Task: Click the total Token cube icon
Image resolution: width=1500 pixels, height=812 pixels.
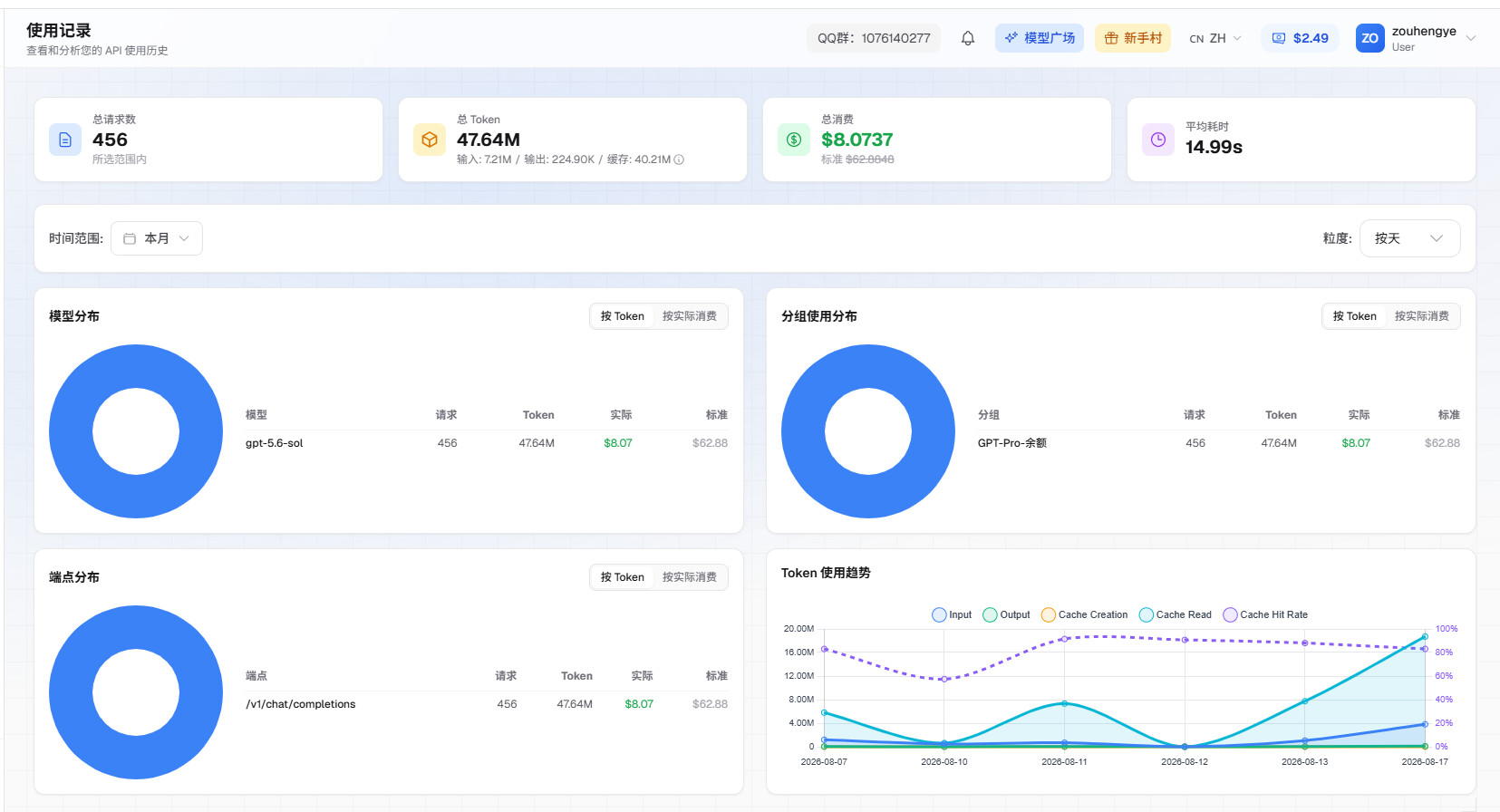Action: 430,140
